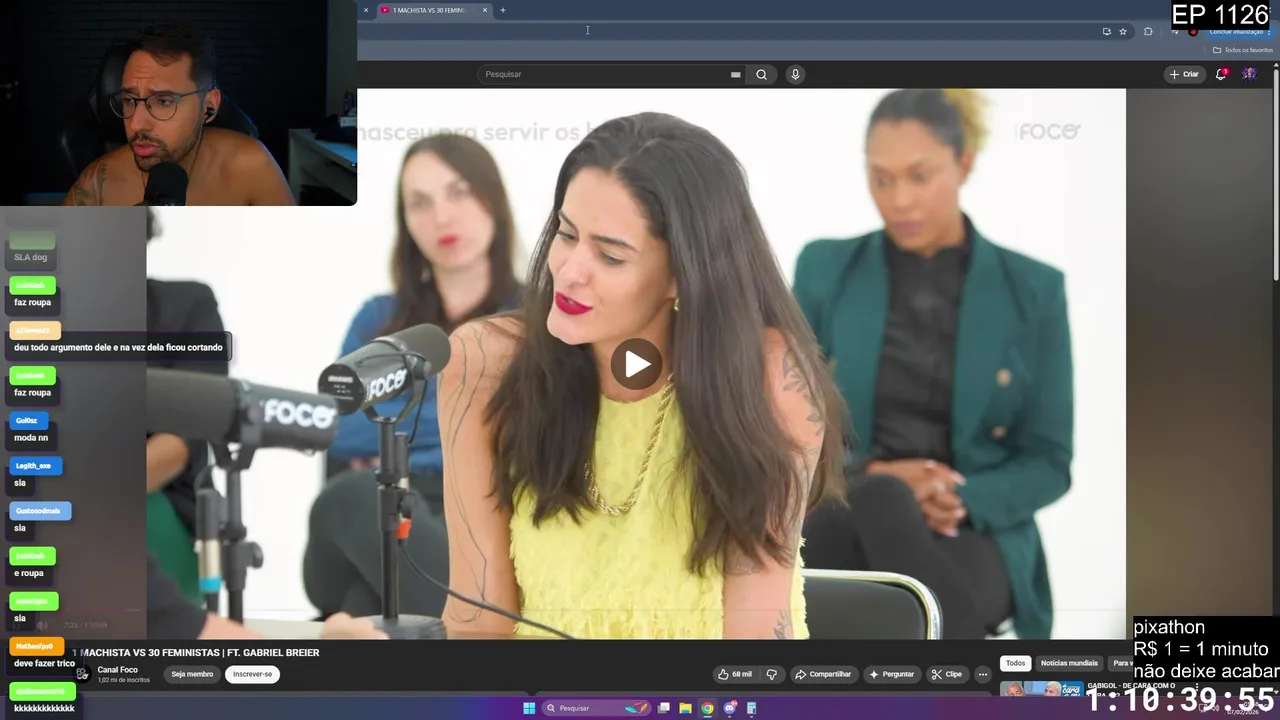Open Discord from the taskbar
Screen dimensions: 1280x720
[729, 708]
